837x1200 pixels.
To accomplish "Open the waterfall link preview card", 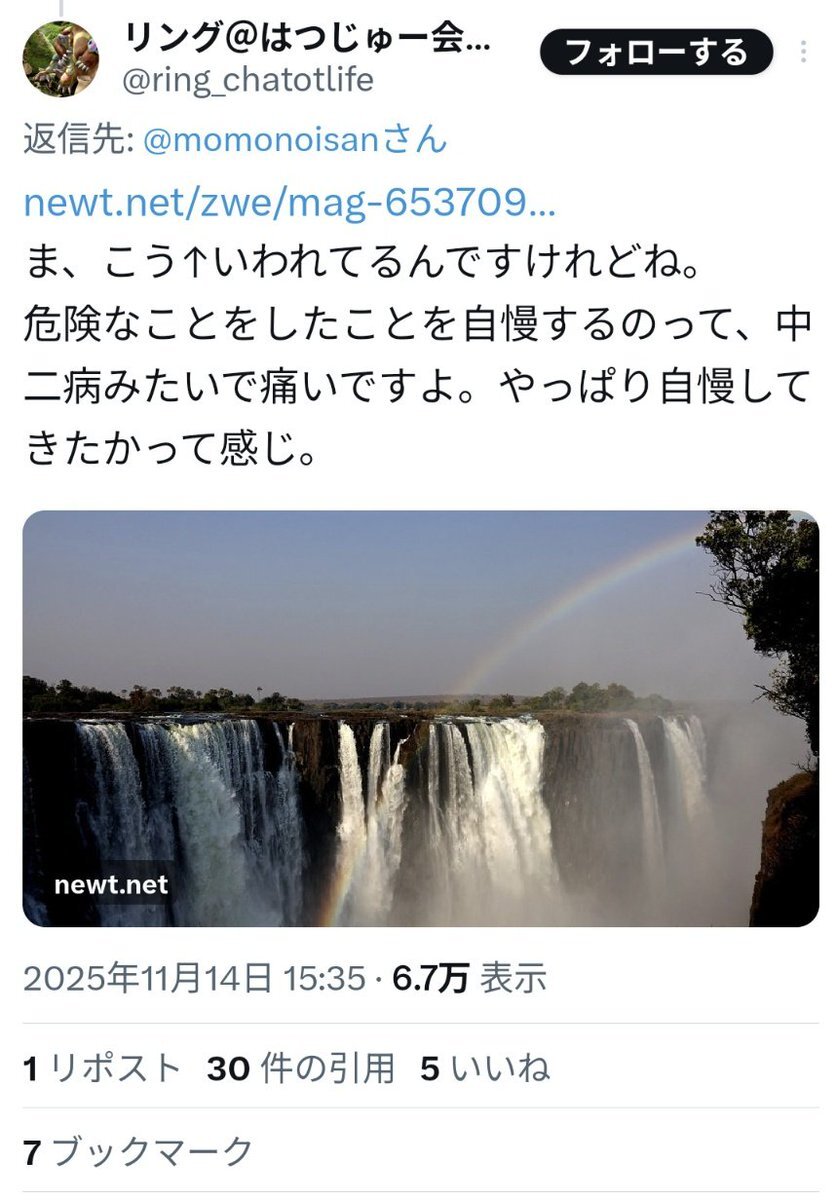I will click(420, 718).
